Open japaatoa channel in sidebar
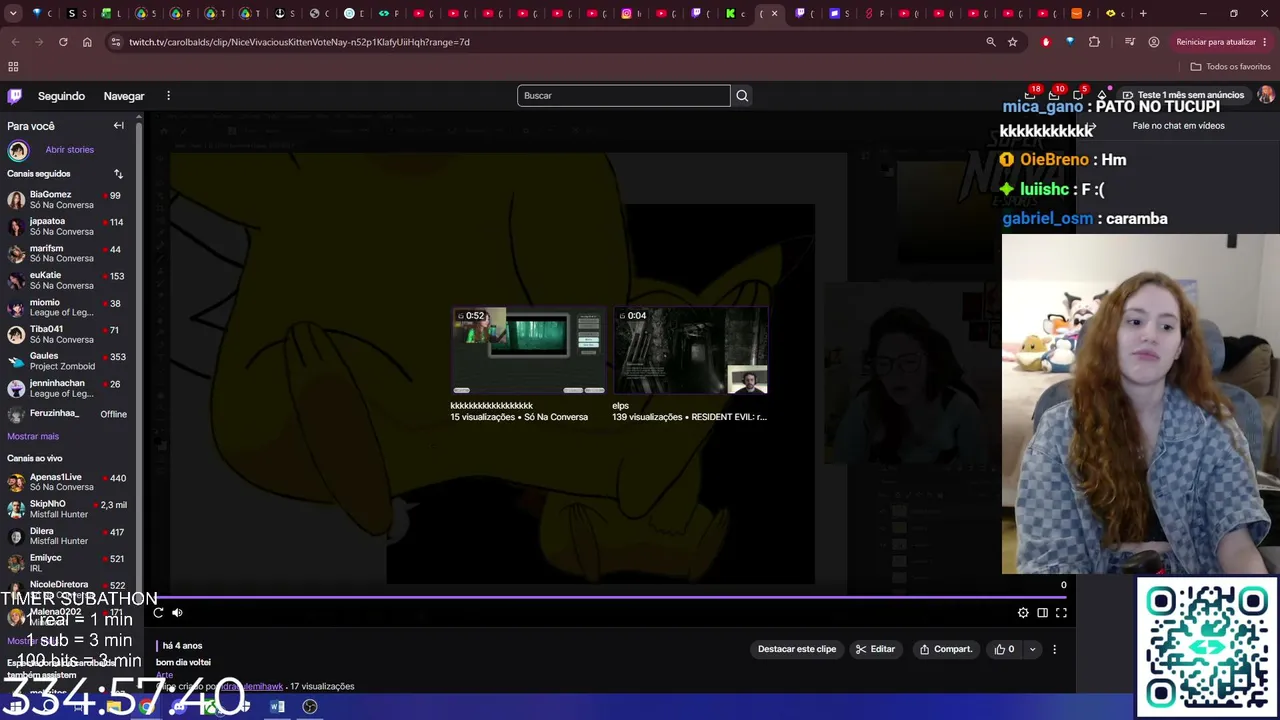 [68, 227]
